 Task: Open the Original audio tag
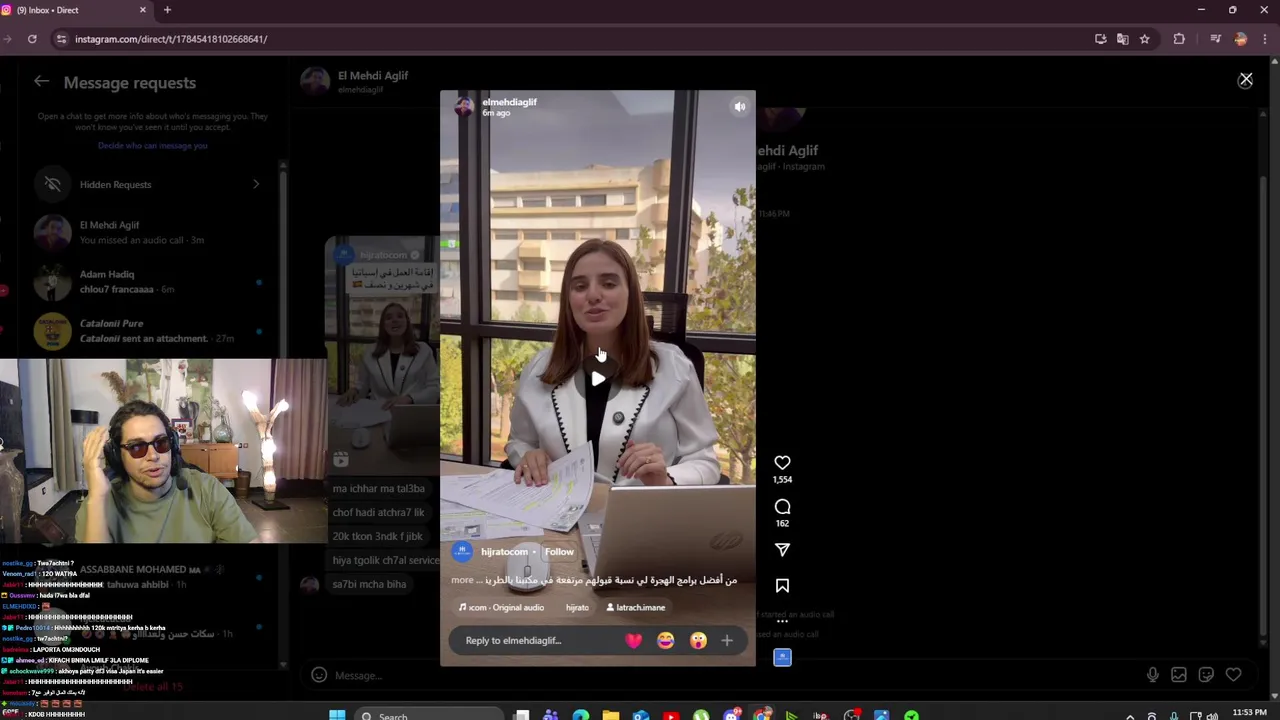pyautogui.click(x=501, y=607)
